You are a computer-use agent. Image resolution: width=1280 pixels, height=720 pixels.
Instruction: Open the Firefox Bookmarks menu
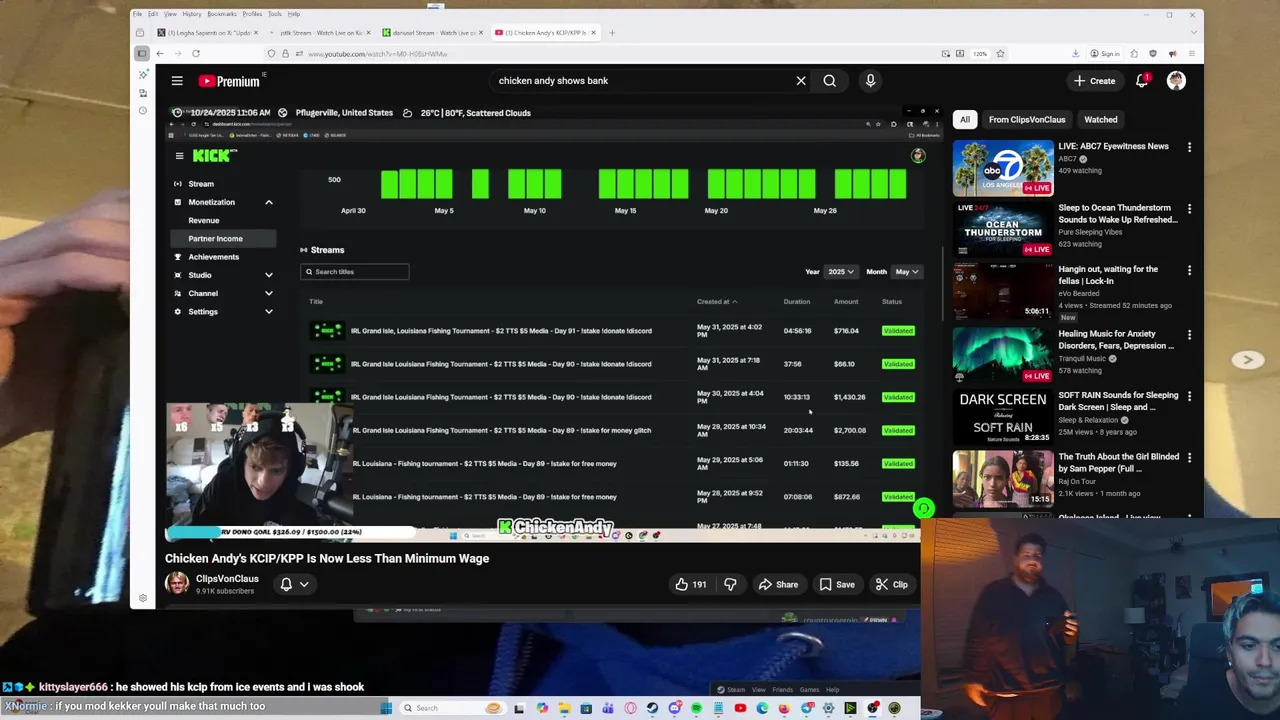(222, 14)
